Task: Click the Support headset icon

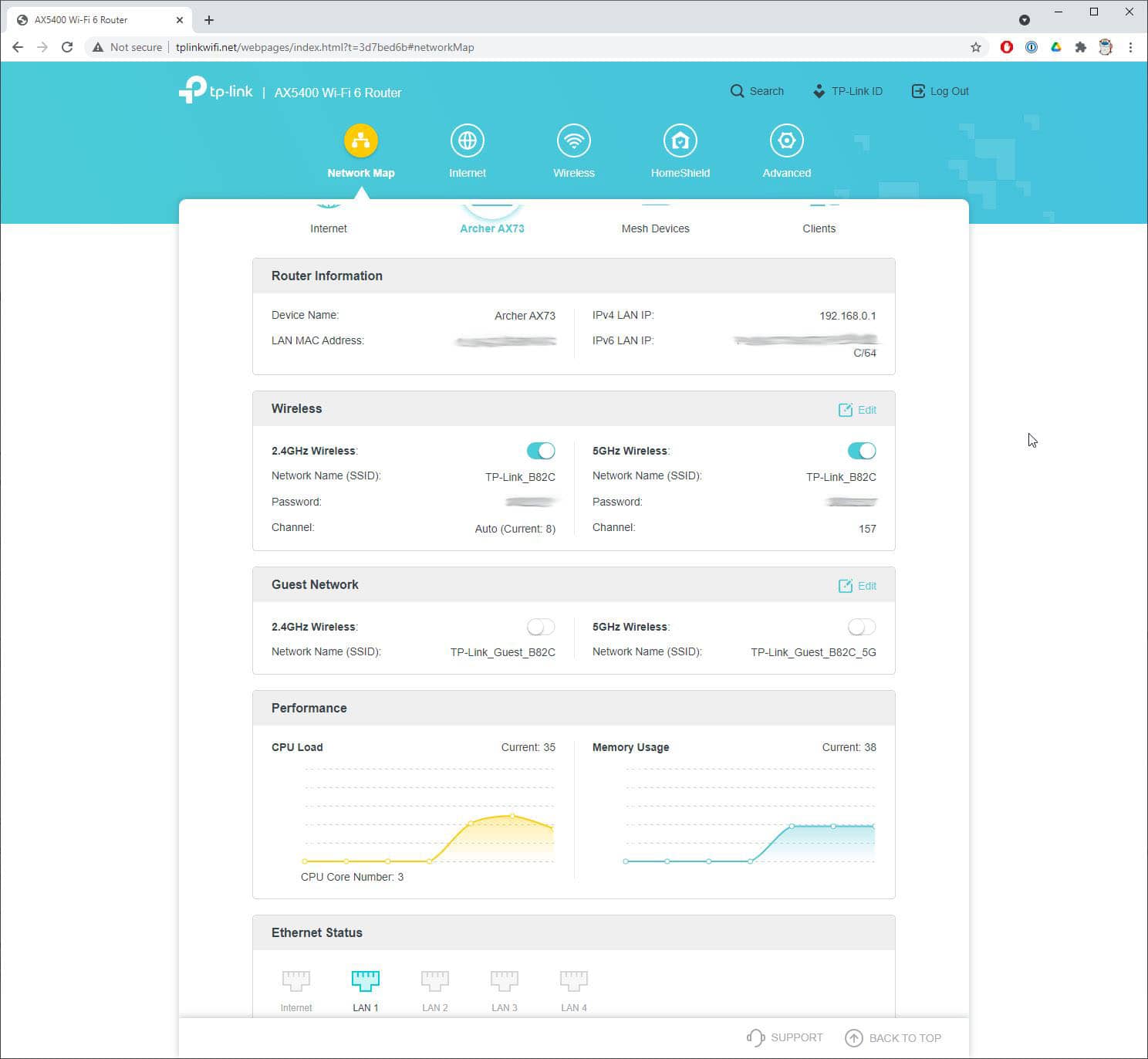Action: (755, 1038)
